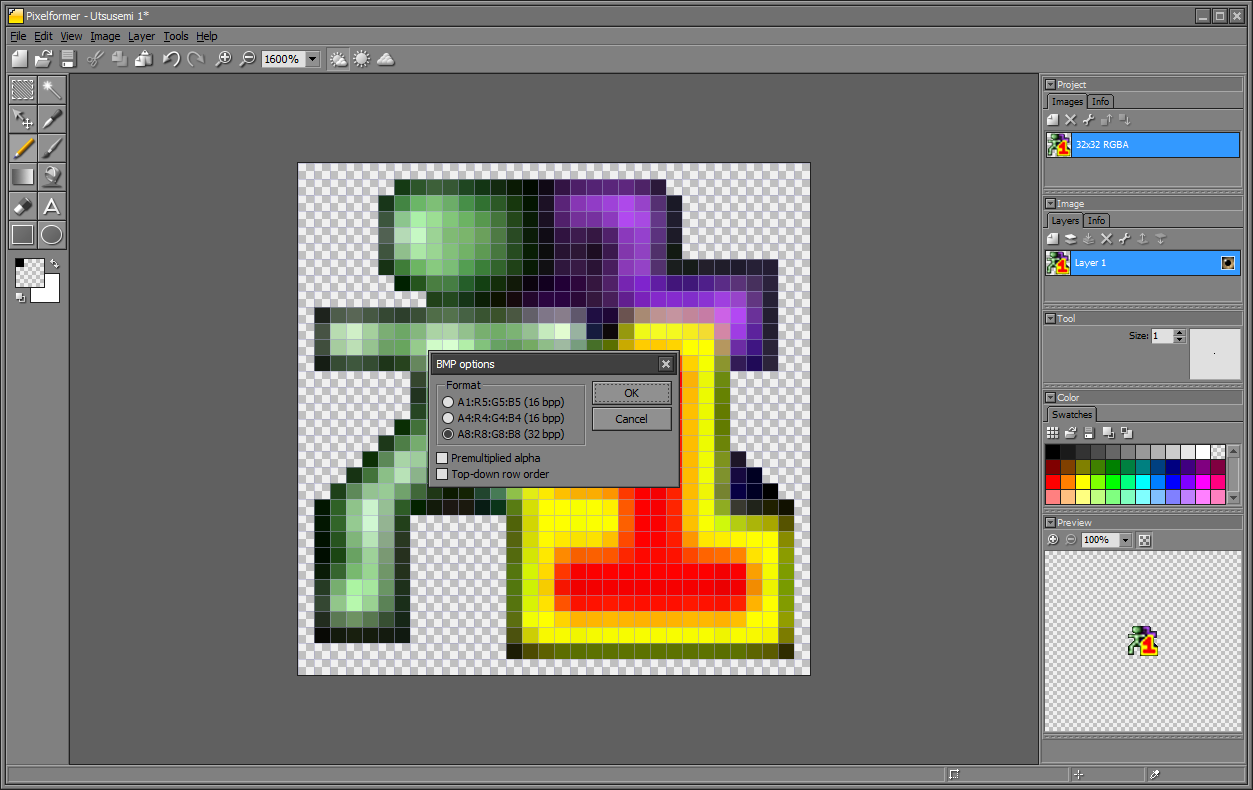
Task: Collapse the Color panel header
Action: [1050, 397]
